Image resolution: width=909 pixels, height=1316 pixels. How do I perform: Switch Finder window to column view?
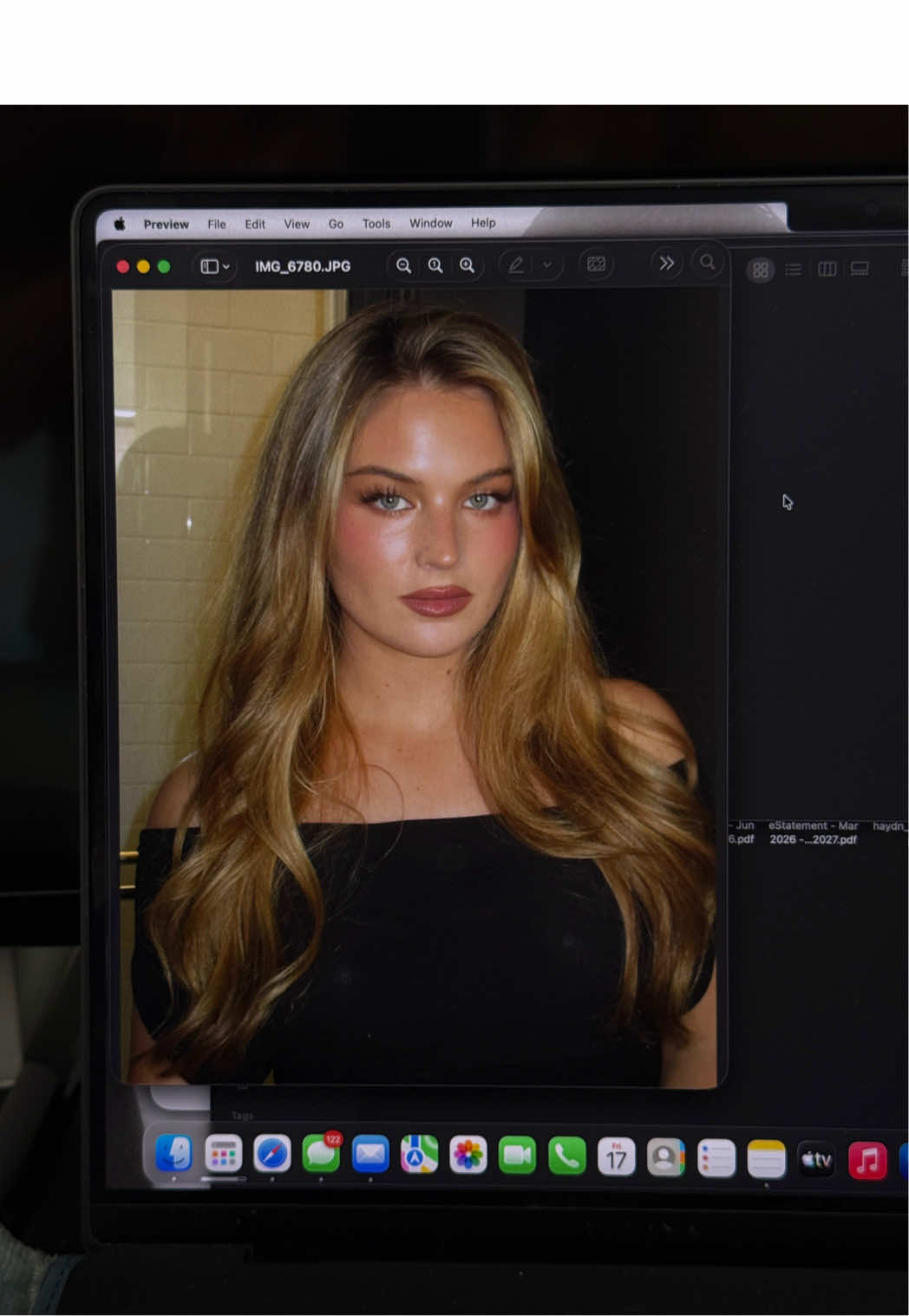pyautogui.click(x=827, y=270)
